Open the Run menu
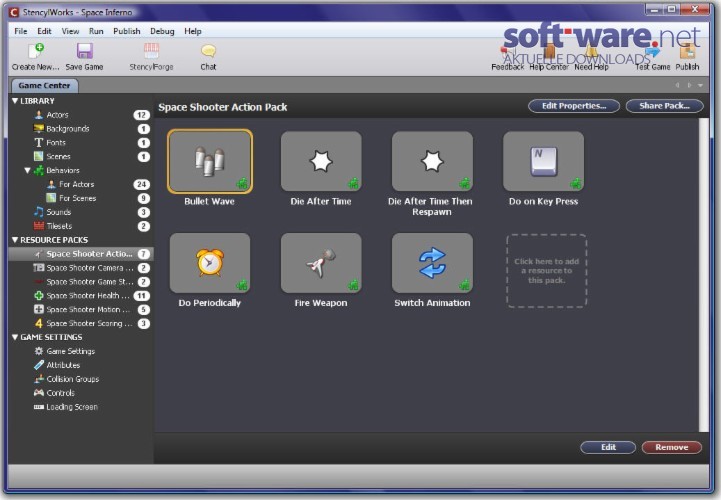Screen dimensions: 721x500 point(96,31)
